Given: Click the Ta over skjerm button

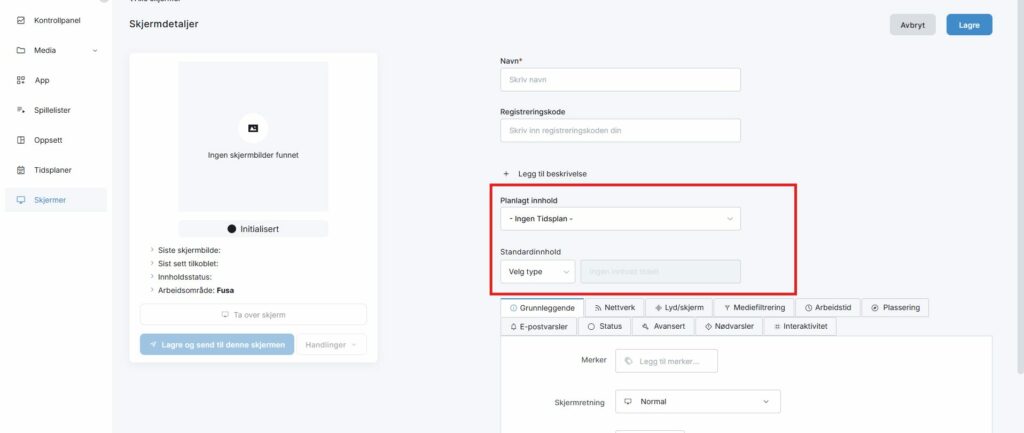Looking at the screenshot, I should pos(253,315).
